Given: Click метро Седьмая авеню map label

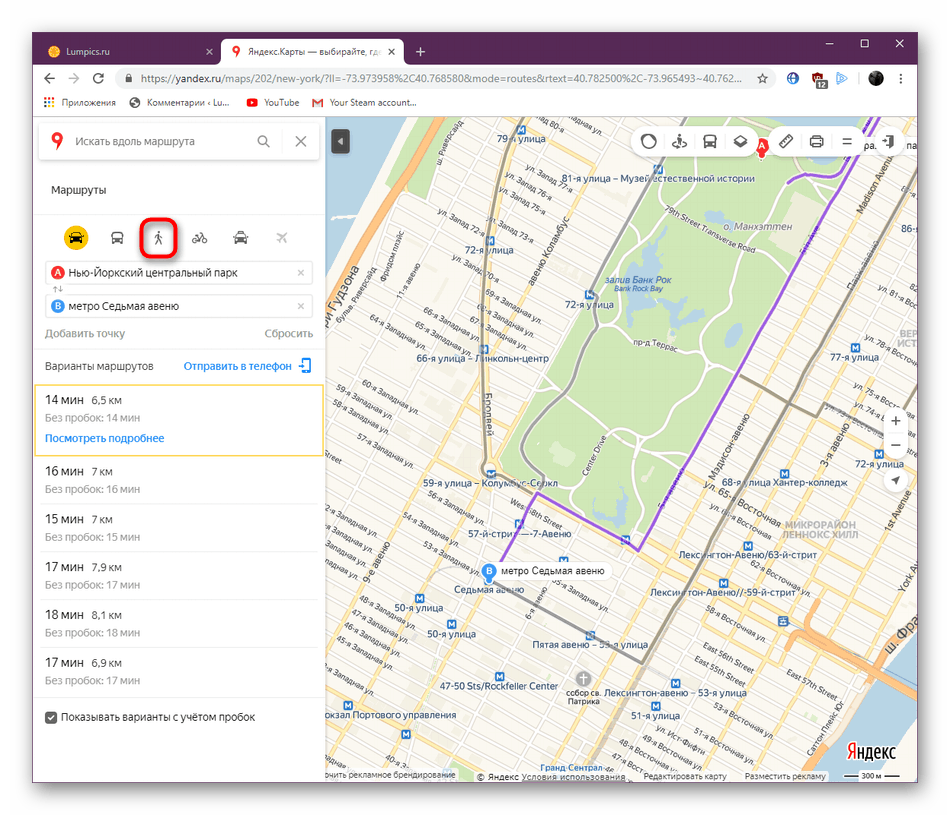Looking at the screenshot, I should click(553, 571).
